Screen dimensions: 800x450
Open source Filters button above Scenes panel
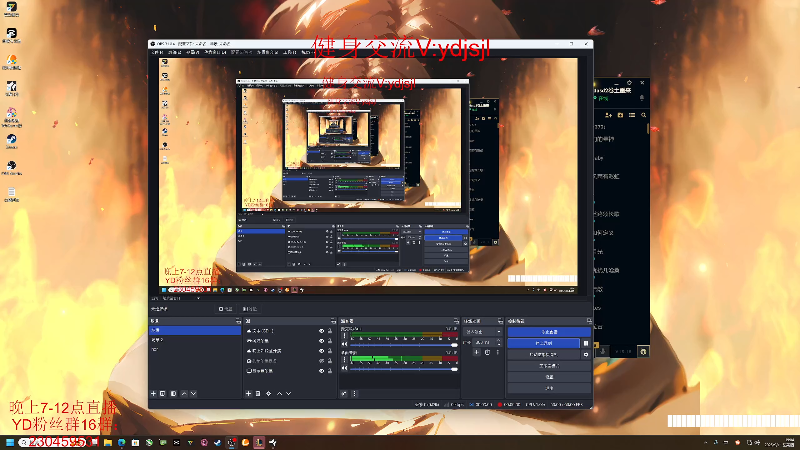click(x=249, y=309)
